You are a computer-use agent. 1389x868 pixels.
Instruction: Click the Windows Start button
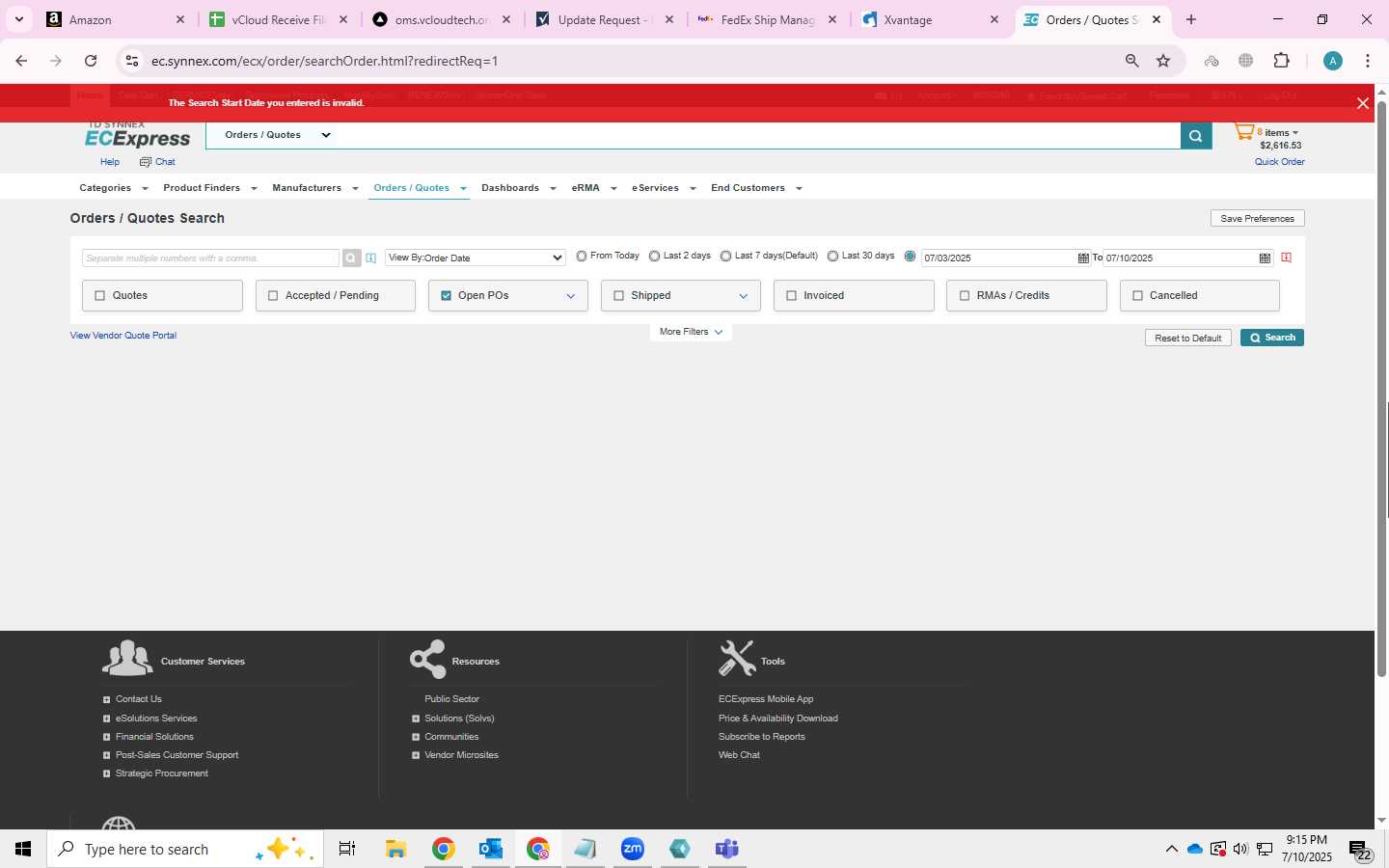tap(23, 849)
